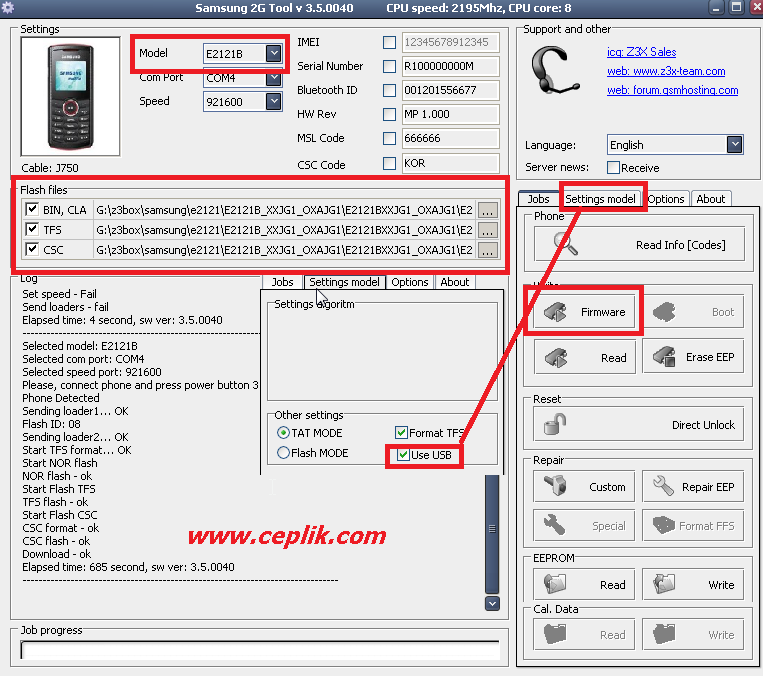Open the About tab above the log
The image size is (763, 676).
pos(454,282)
